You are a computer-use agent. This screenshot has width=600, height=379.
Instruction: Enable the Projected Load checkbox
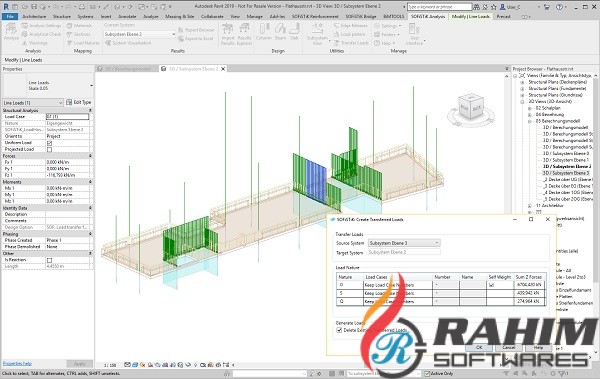tap(49, 149)
